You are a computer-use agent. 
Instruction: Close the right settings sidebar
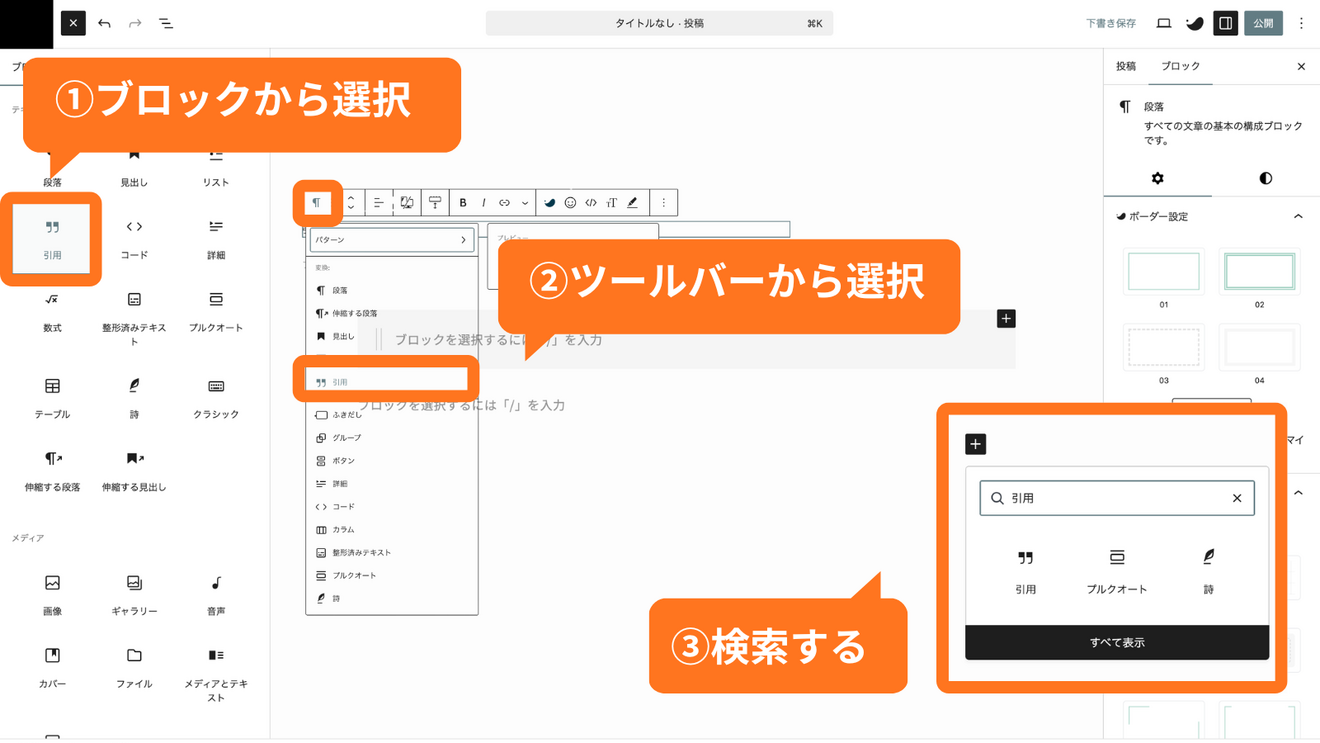[1301, 66]
